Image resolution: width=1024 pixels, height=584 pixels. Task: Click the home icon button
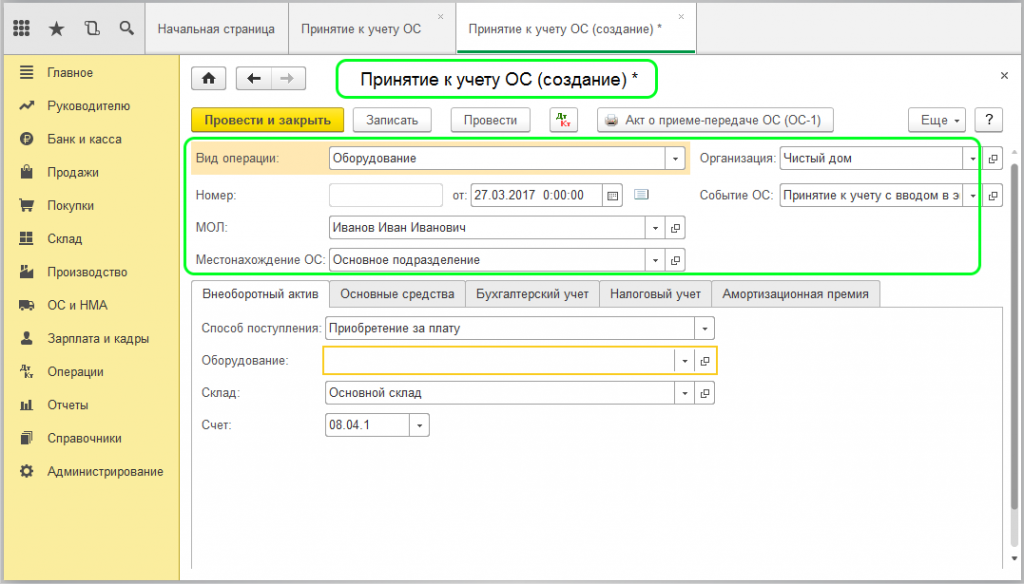pyautogui.click(x=209, y=79)
